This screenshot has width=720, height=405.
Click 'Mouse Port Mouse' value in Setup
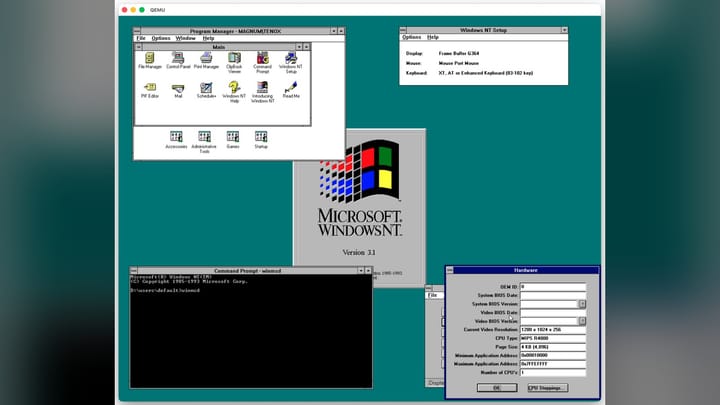pyautogui.click(x=458, y=63)
